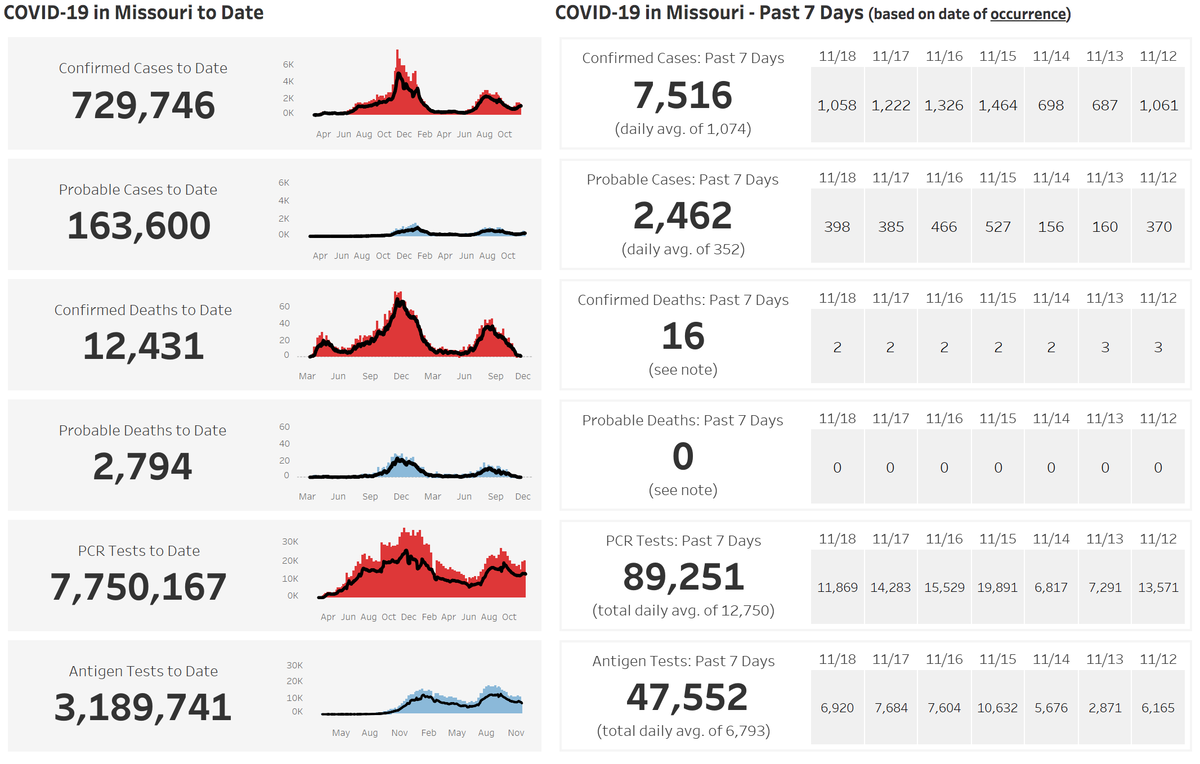The height and width of the screenshot is (764, 1200).
Task: Select the 7,516 past 7 days confirmed cases
Action: pos(683,95)
